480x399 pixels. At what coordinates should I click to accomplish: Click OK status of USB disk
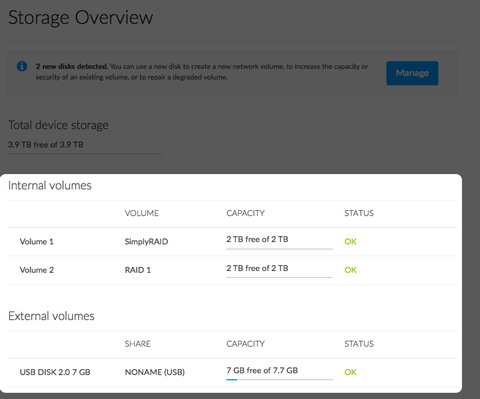pyautogui.click(x=350, y=372)
